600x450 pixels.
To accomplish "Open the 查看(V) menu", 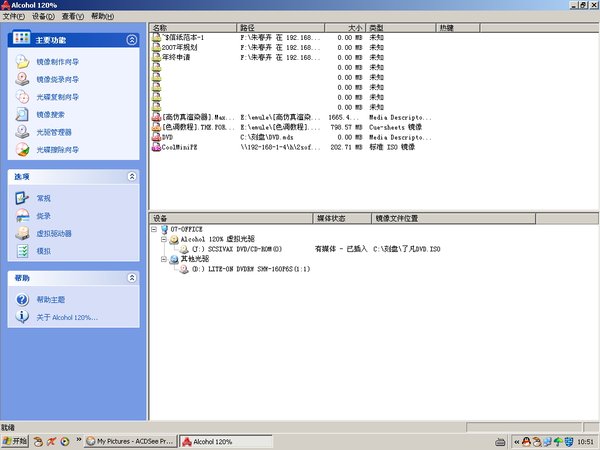I will (x=73, y=16).
